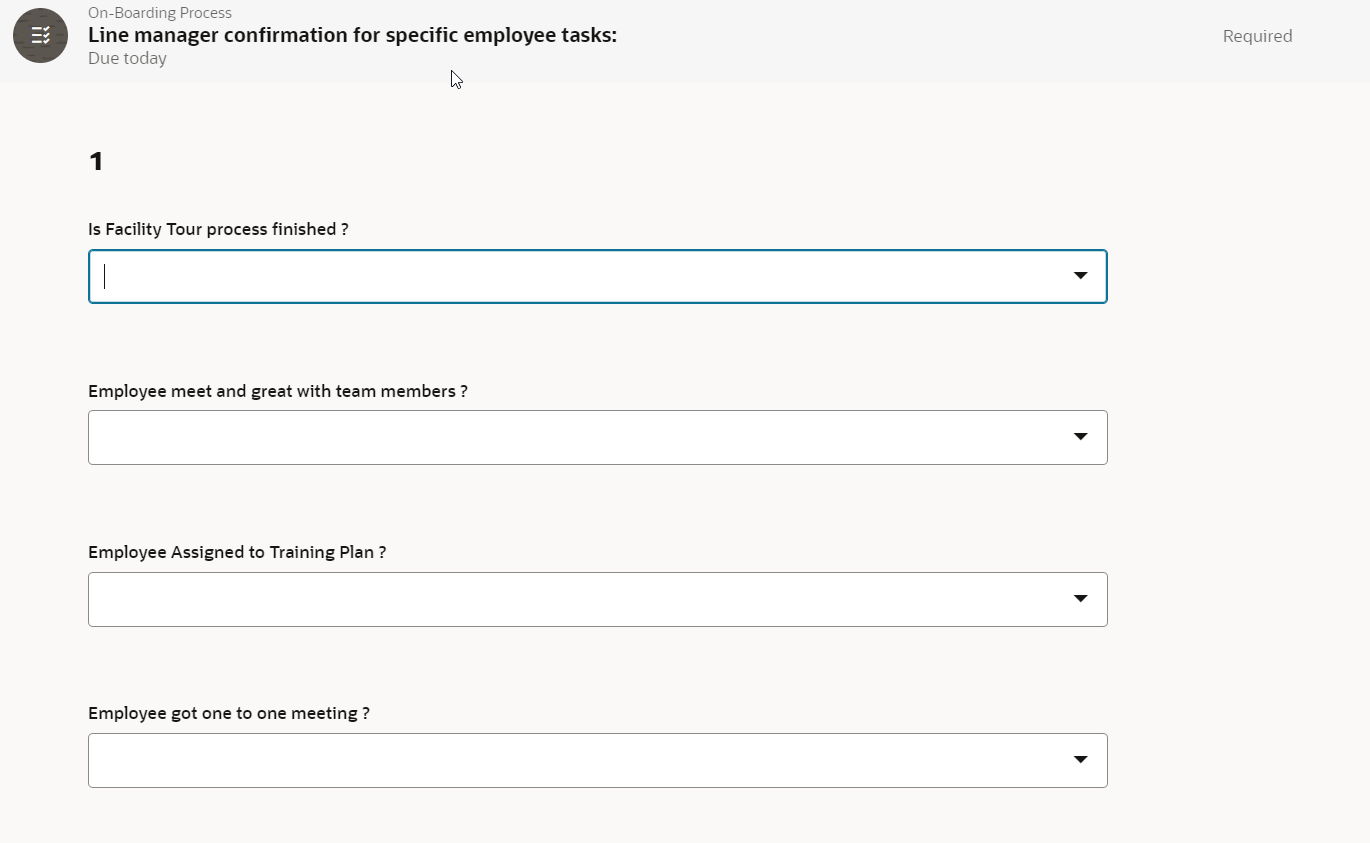1370x843 pixels.
Task: Expand the one to one meeting dropdown arrow
Action: [1080, 760]
